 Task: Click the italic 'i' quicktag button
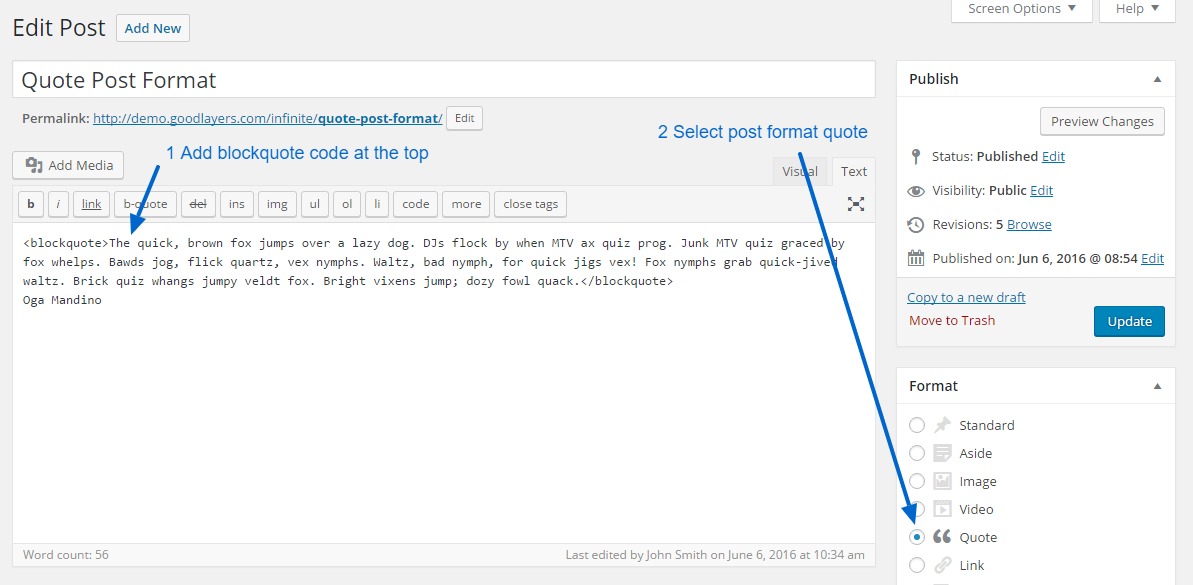59,204
